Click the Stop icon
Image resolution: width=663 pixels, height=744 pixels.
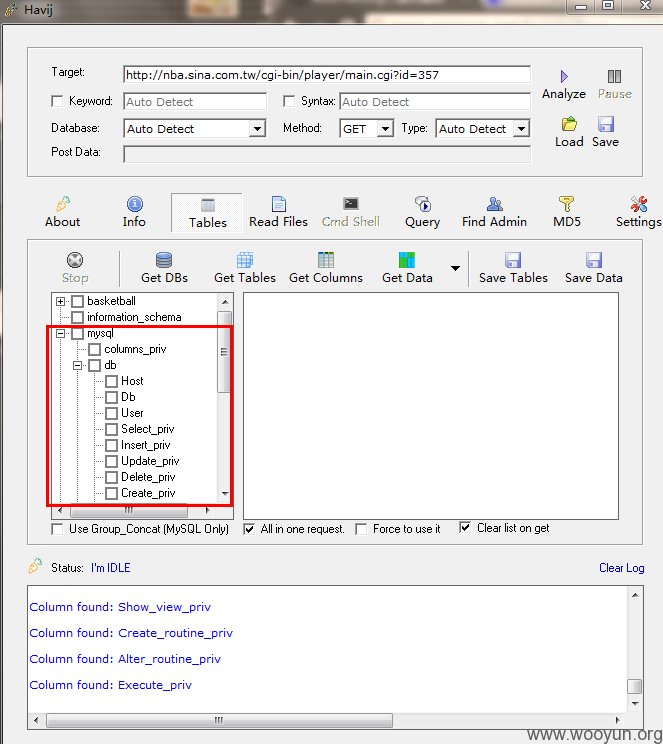(x=75, y=260)
